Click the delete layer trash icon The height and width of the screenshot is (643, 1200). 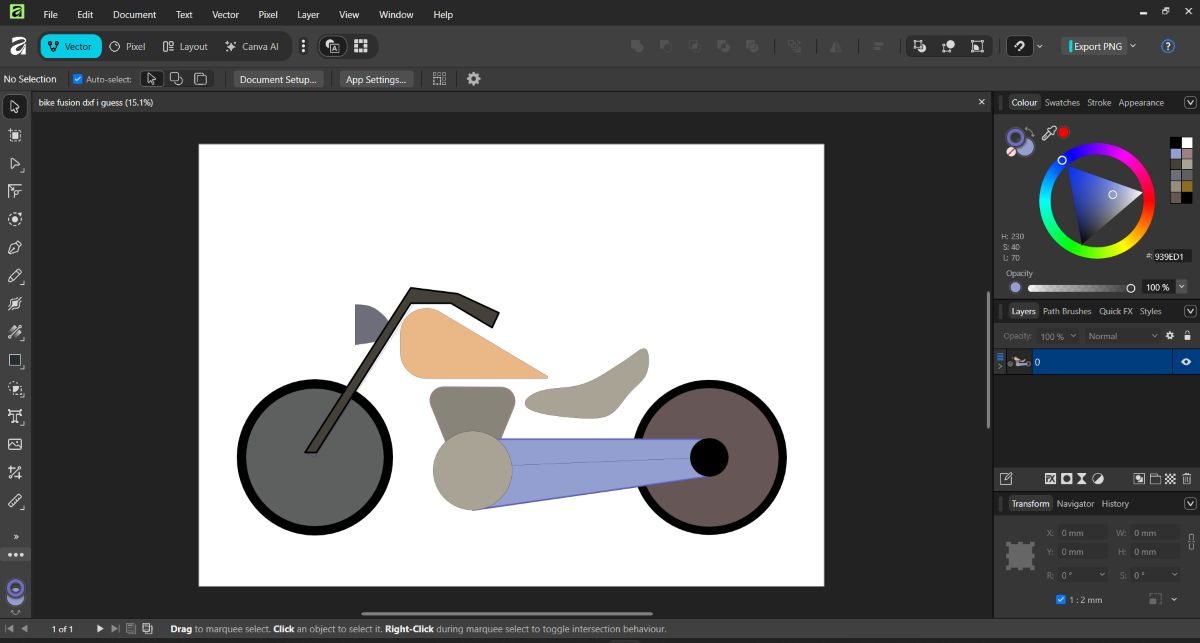(1187, 479)
